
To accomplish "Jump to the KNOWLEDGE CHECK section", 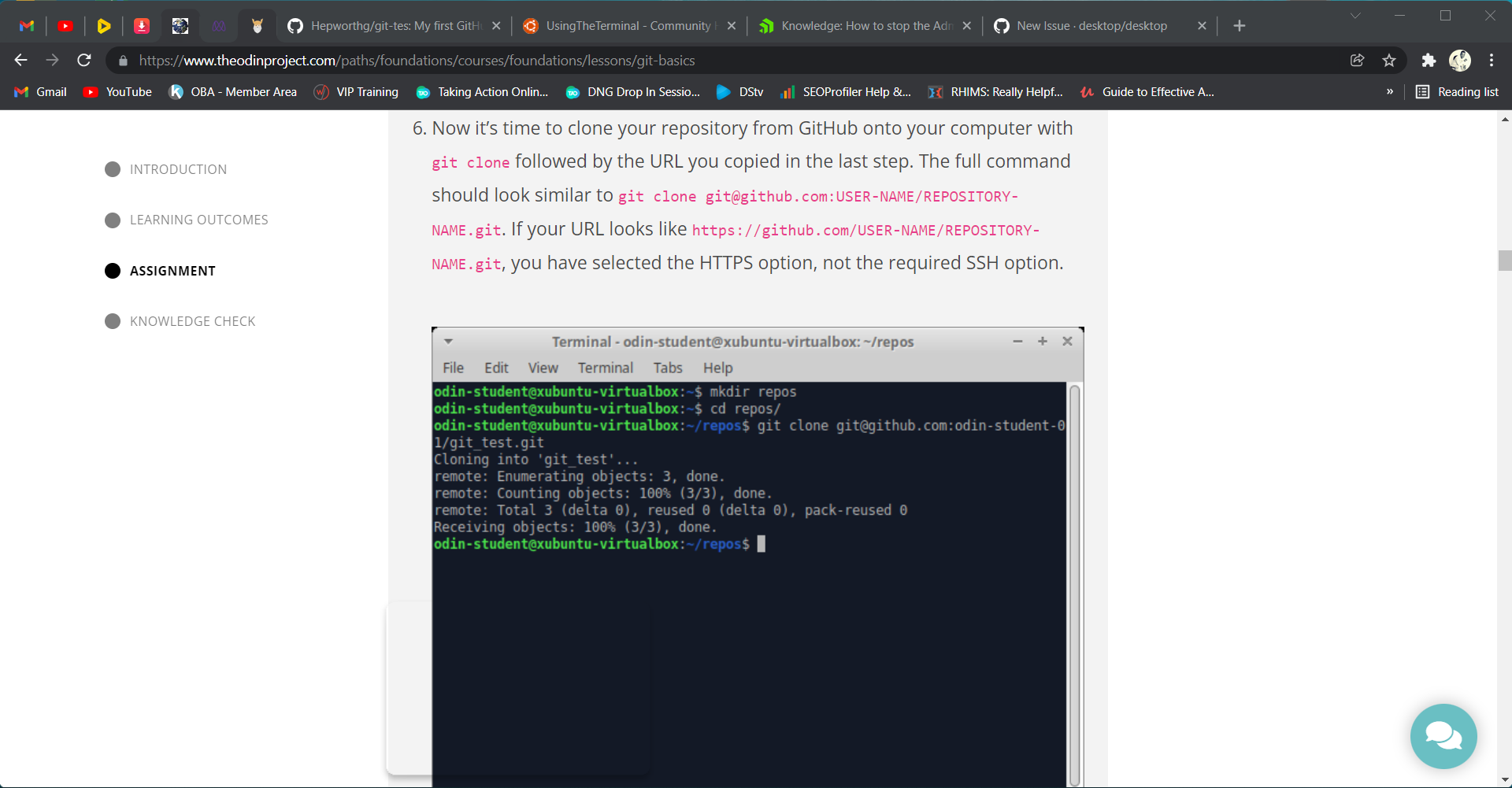I will pos(192,320).
